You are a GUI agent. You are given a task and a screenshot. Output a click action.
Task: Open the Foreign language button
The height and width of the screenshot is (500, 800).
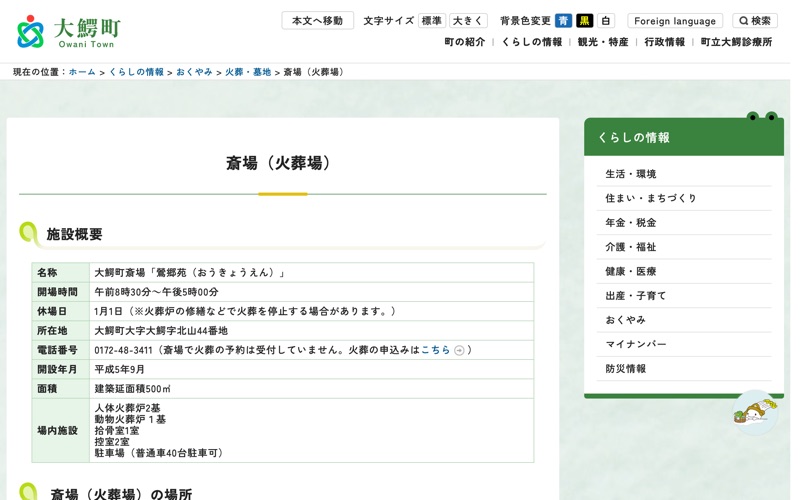675,21
